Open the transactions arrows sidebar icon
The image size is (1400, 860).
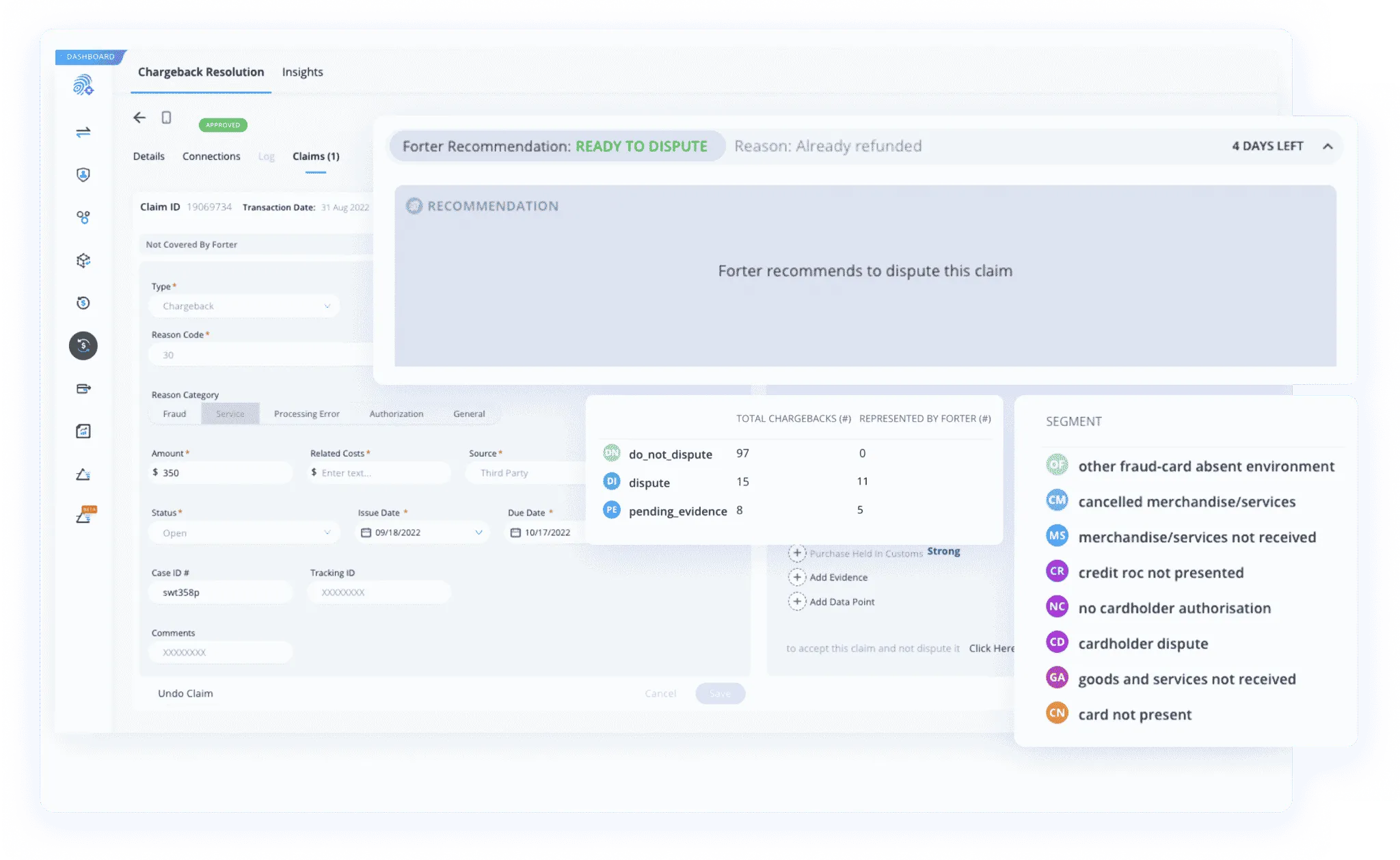point(83,132)
